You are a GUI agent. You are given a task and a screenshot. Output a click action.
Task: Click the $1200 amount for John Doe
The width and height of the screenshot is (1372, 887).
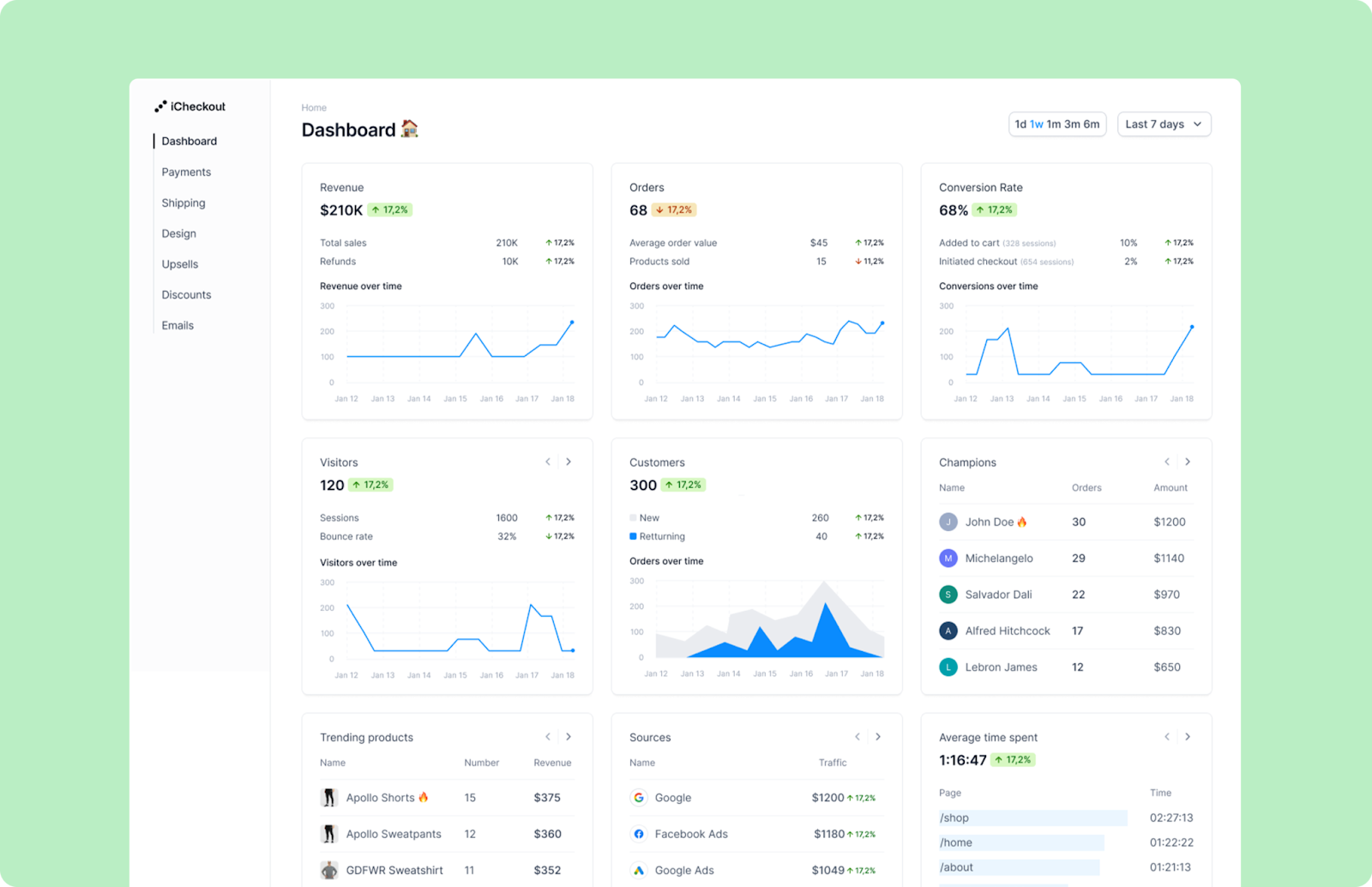point(1170,522)
